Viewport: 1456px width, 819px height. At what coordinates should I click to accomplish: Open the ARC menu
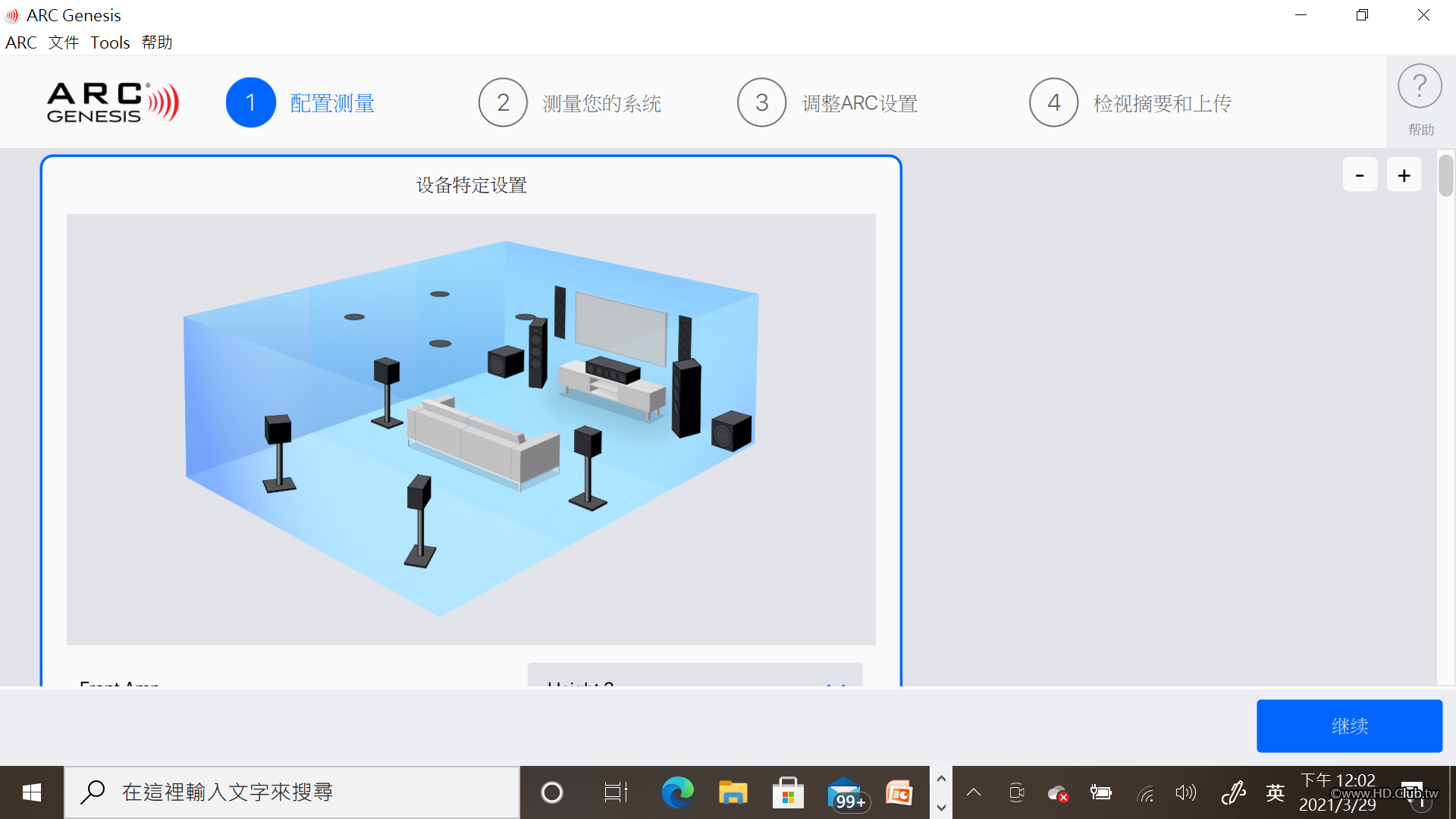(20, 42)
